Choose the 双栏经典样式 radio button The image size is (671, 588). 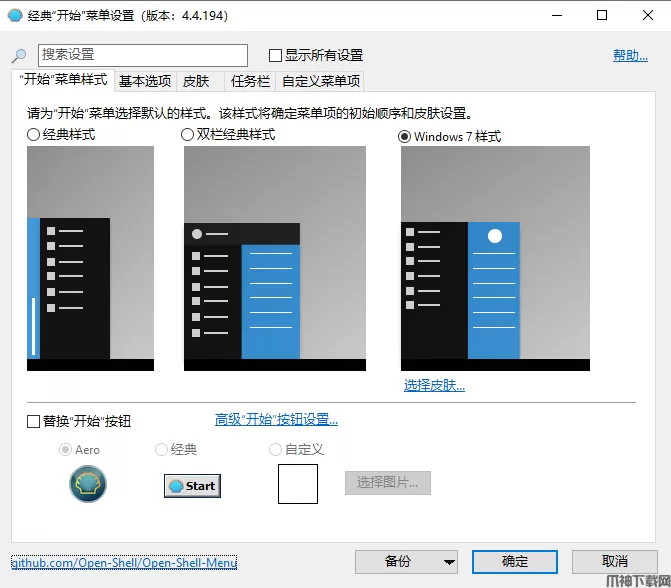tap(188, 135)
